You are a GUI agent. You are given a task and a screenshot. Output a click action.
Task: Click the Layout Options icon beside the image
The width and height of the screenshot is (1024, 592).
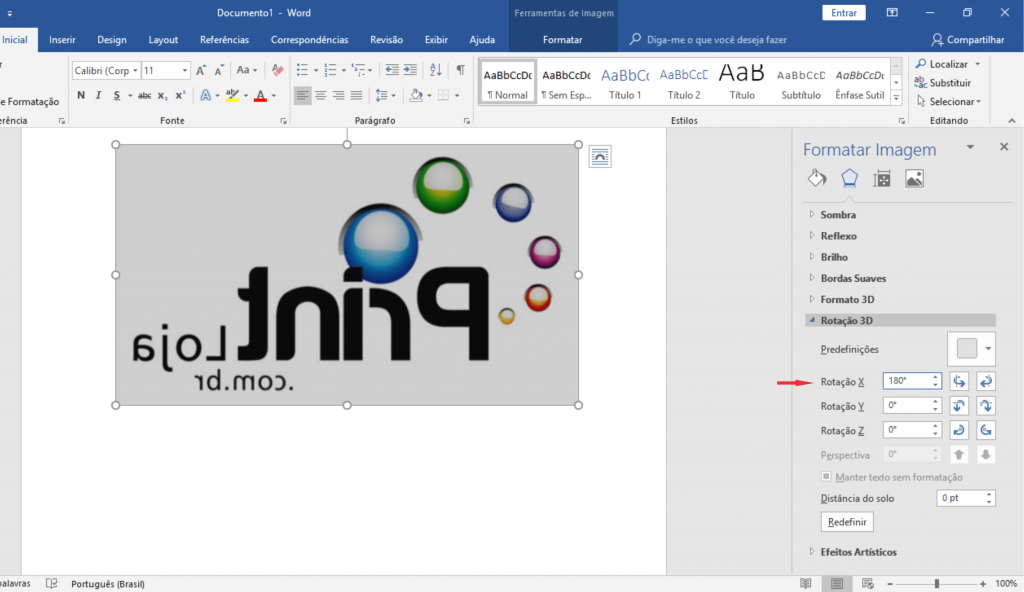pos(599,156)
